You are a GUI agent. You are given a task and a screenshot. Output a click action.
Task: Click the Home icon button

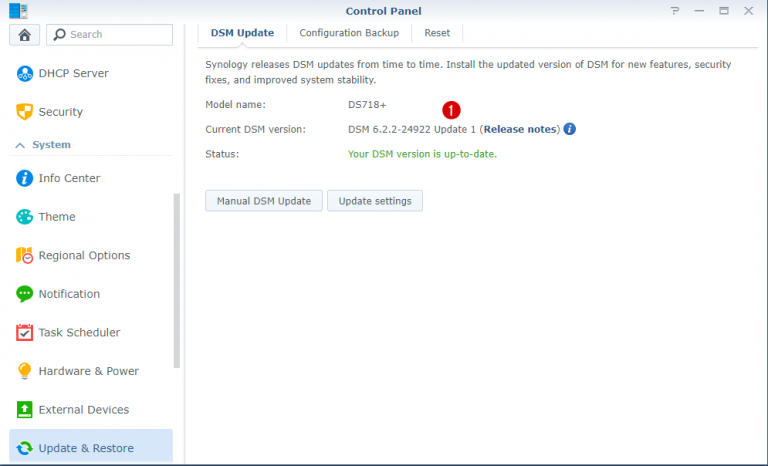24,35
